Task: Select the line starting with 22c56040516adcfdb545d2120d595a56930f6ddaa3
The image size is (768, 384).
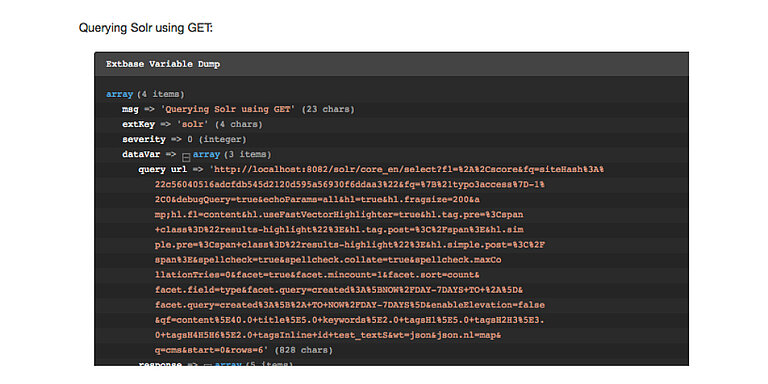Action: point(350,185)
